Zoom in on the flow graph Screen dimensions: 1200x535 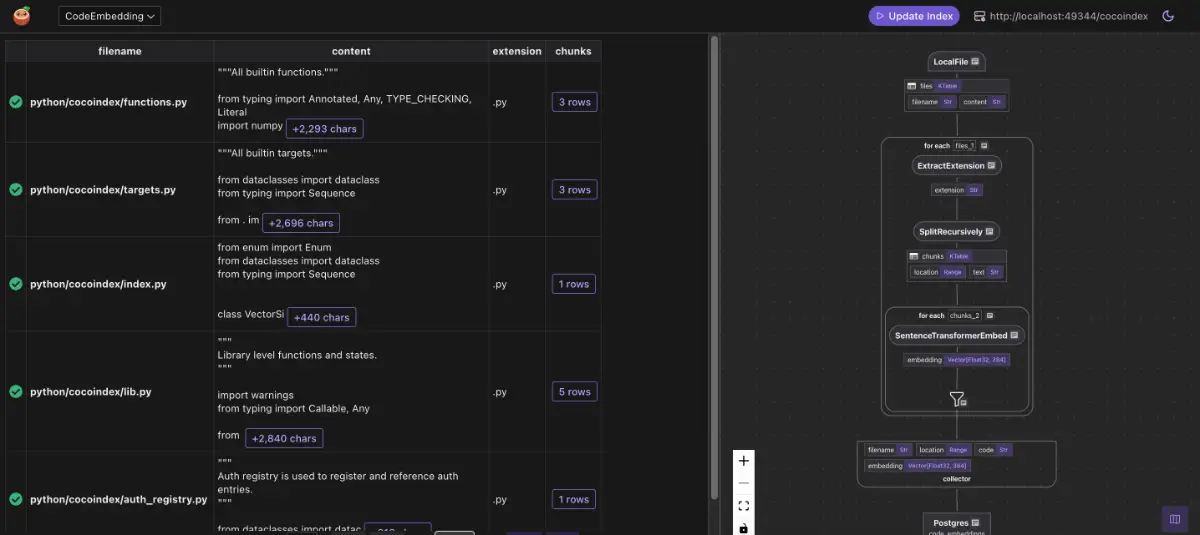click(x=743, y=461)
